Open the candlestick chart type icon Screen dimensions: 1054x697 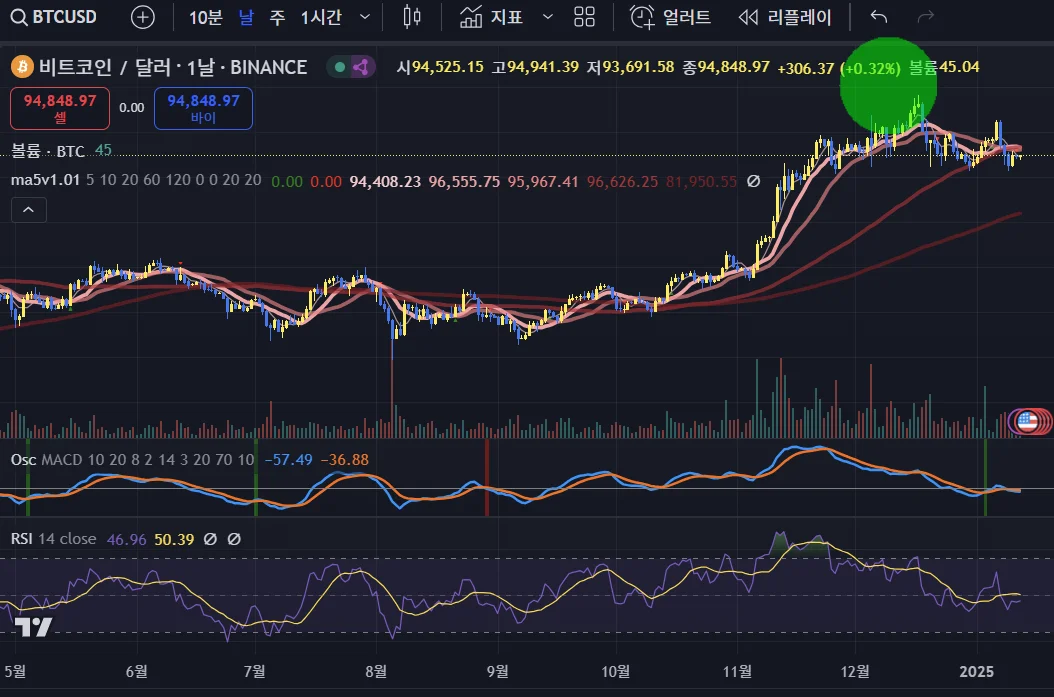411,17
